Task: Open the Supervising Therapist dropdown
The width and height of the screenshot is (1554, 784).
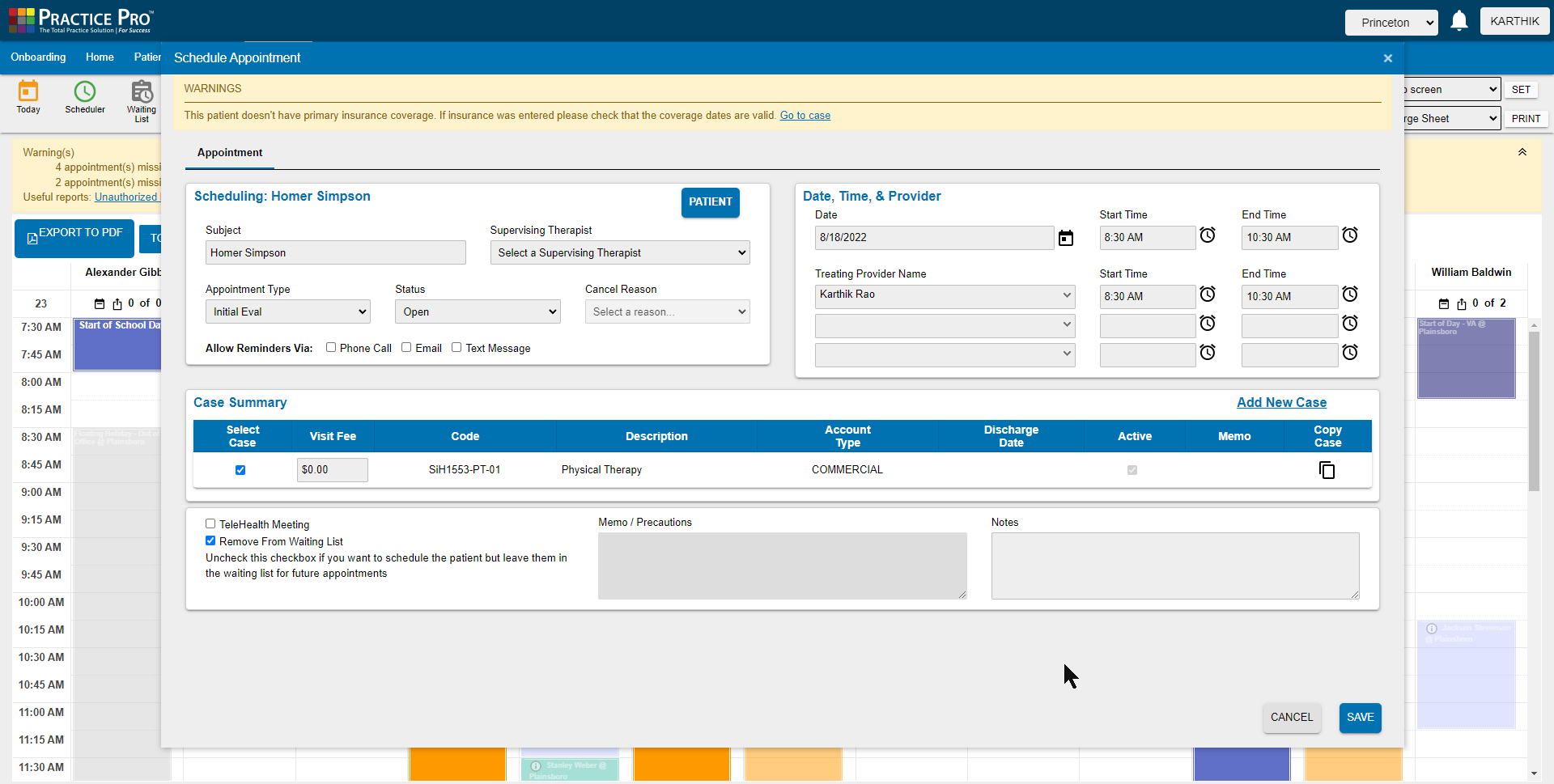Action: pos(619,252)
